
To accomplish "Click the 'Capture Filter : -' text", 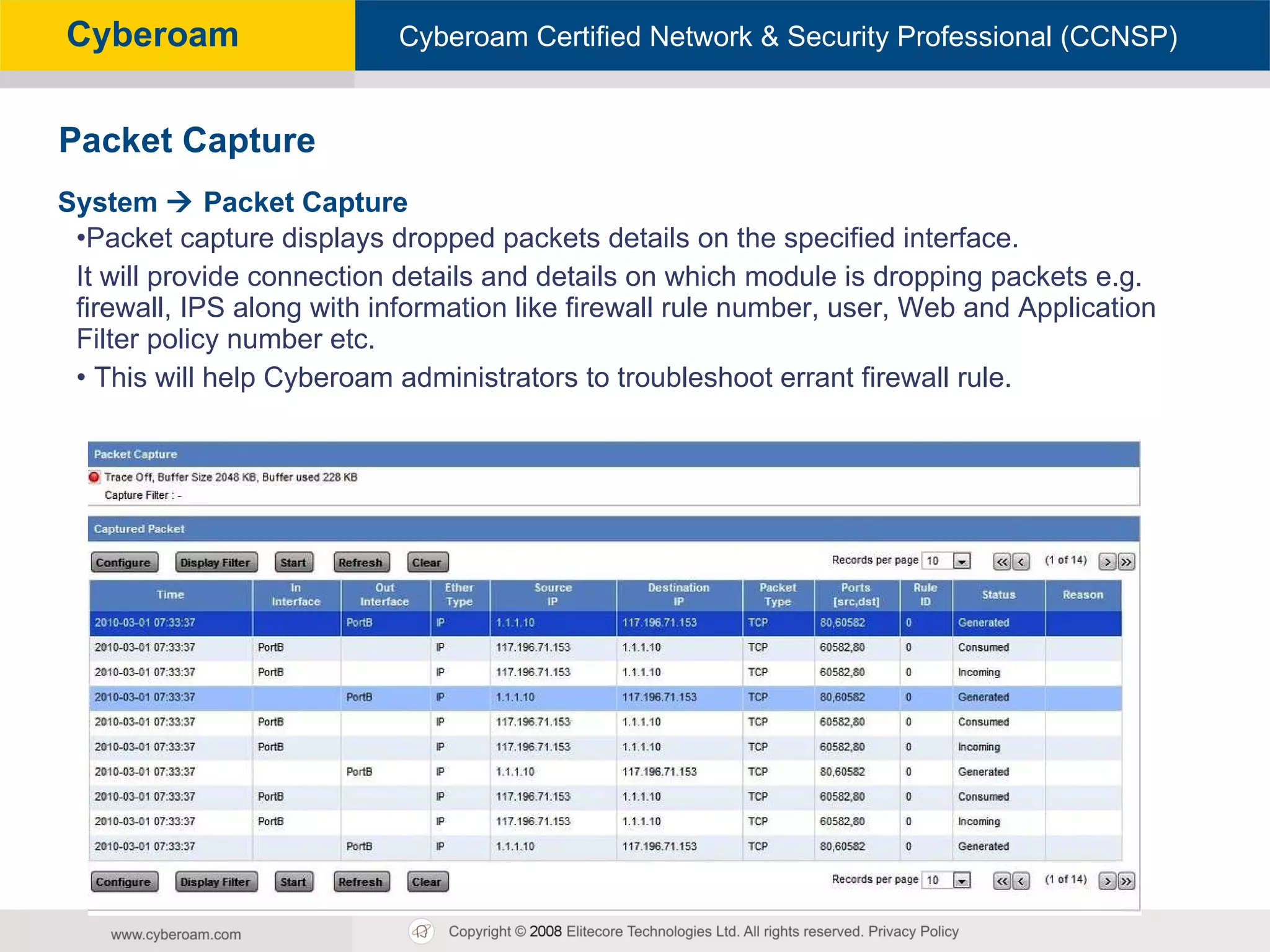I will click(143, 495).
